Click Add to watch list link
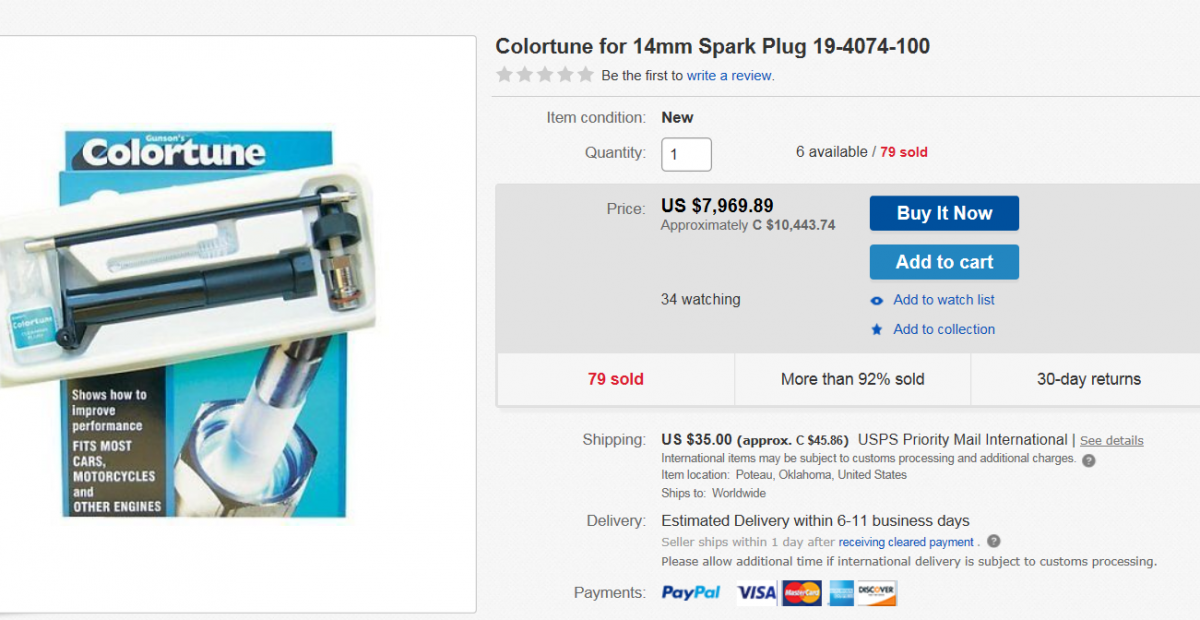The width and height of the screenshot is (1200, 620). [x=944, y=300]
